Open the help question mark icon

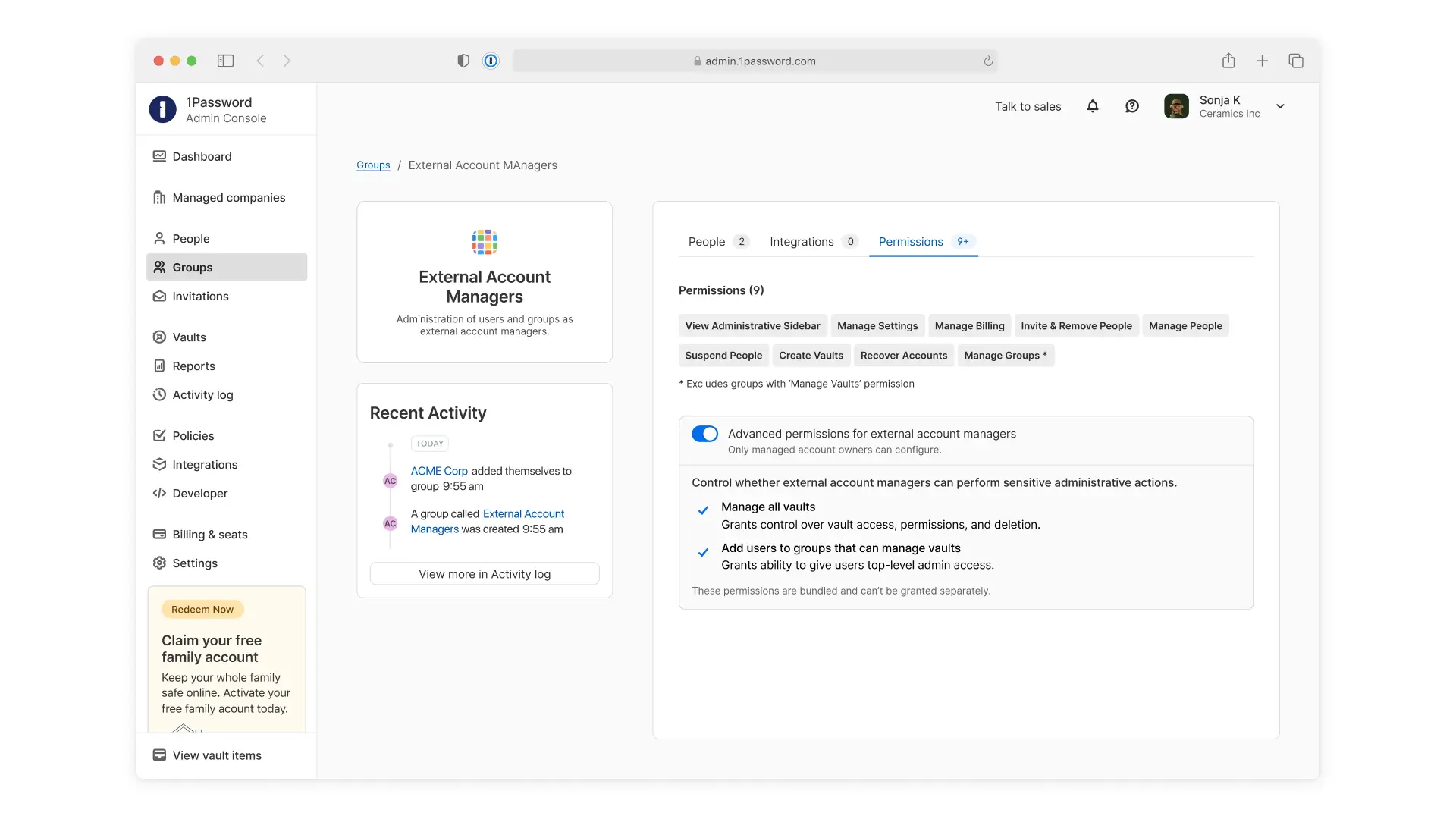point(1132,106)
